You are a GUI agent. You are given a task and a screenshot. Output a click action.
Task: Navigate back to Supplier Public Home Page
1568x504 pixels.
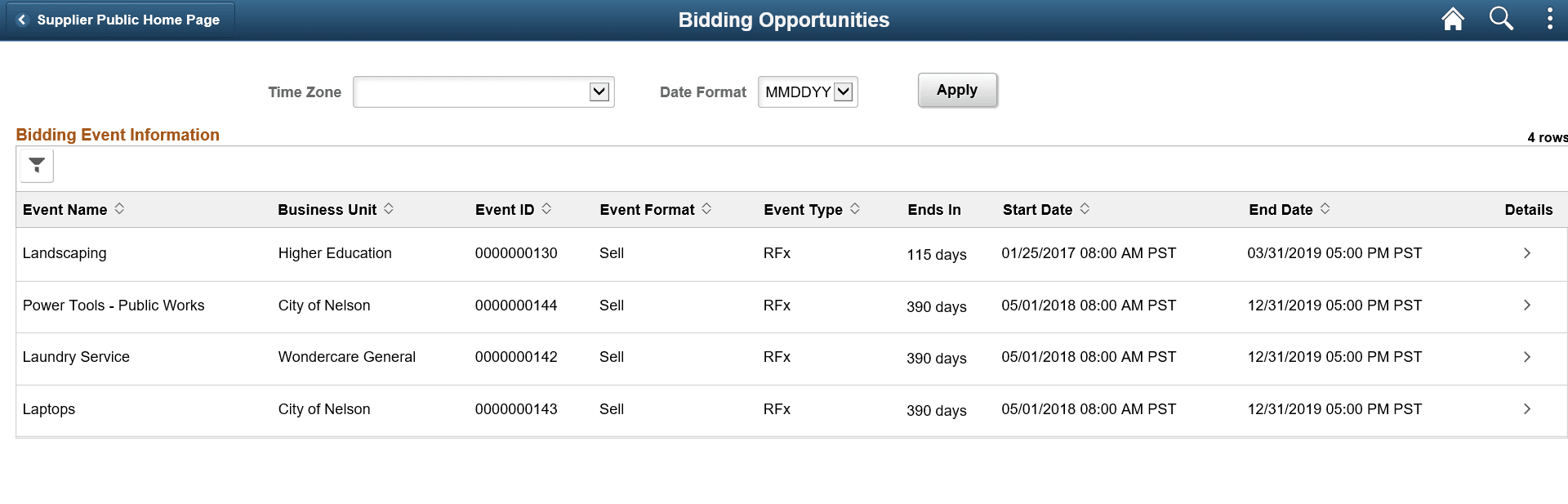click(x=128, y=20)
